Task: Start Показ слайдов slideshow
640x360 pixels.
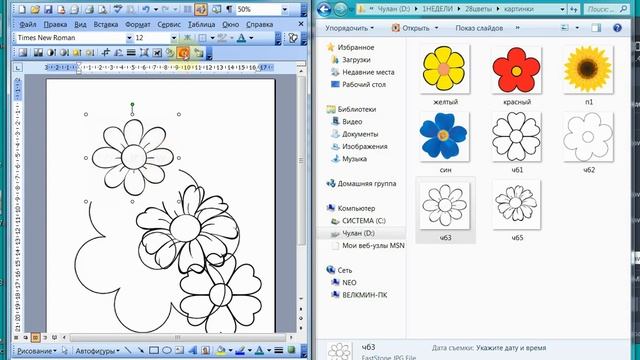Action: coord(479,28)
